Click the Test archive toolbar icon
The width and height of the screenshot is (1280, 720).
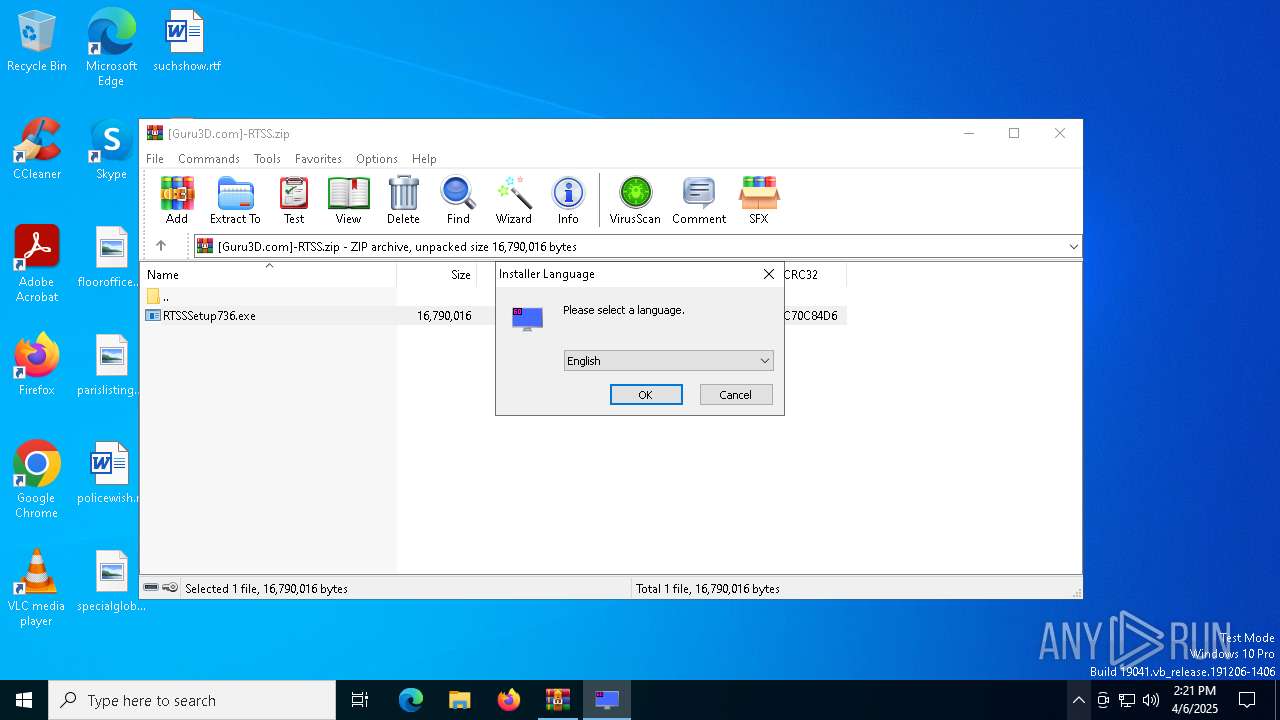[294, 200]
